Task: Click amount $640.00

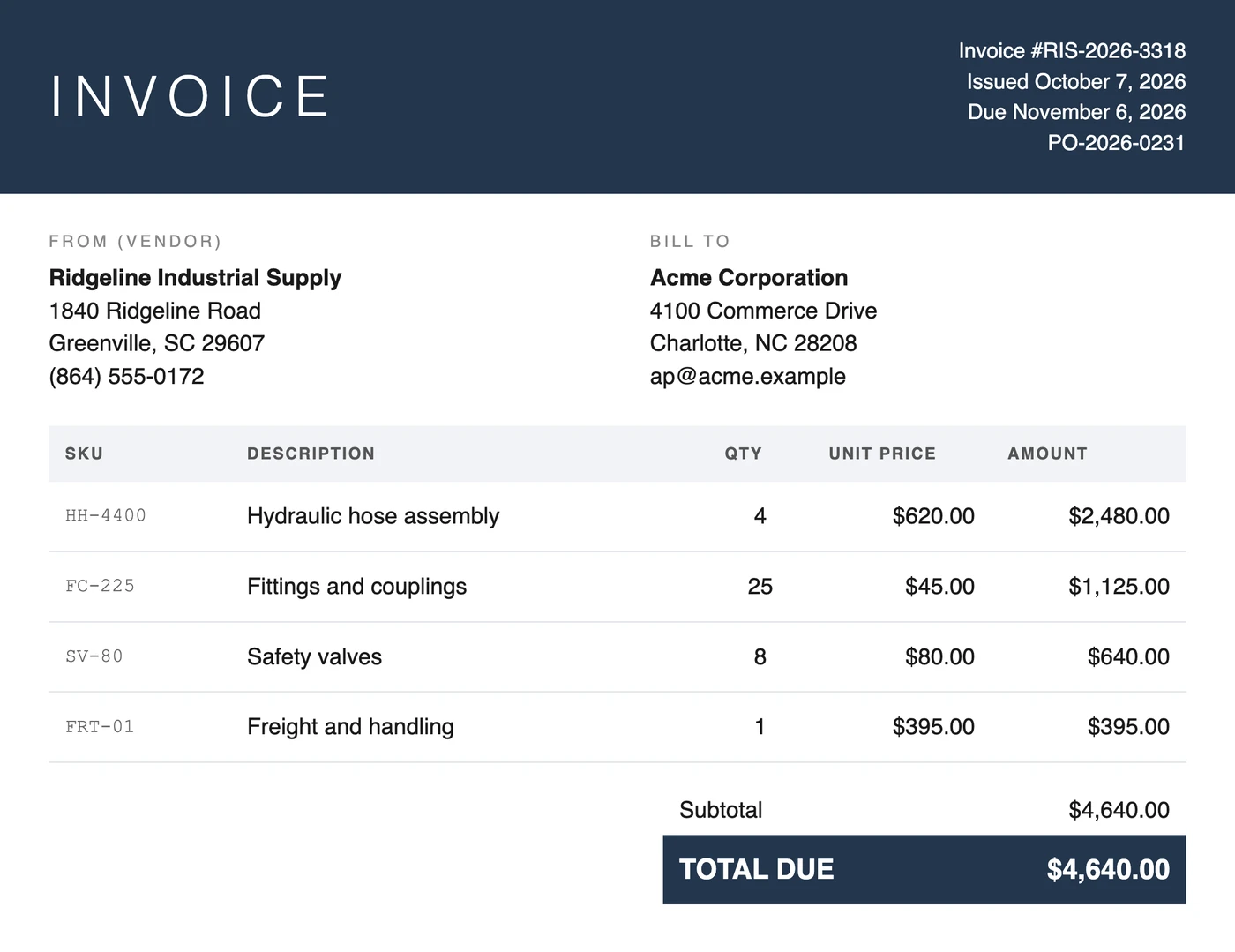Action: [1128, 657]
